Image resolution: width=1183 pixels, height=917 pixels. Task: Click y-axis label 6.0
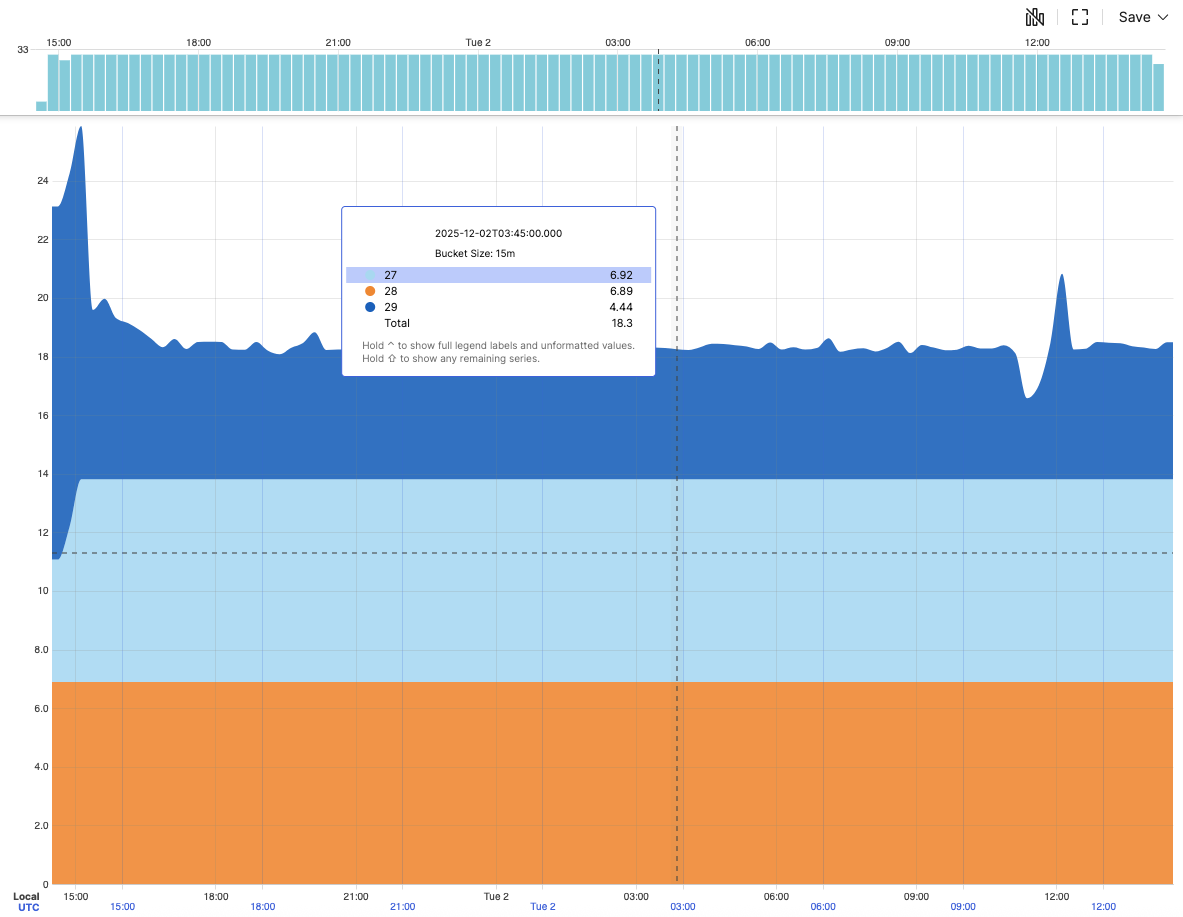point(41,709)
